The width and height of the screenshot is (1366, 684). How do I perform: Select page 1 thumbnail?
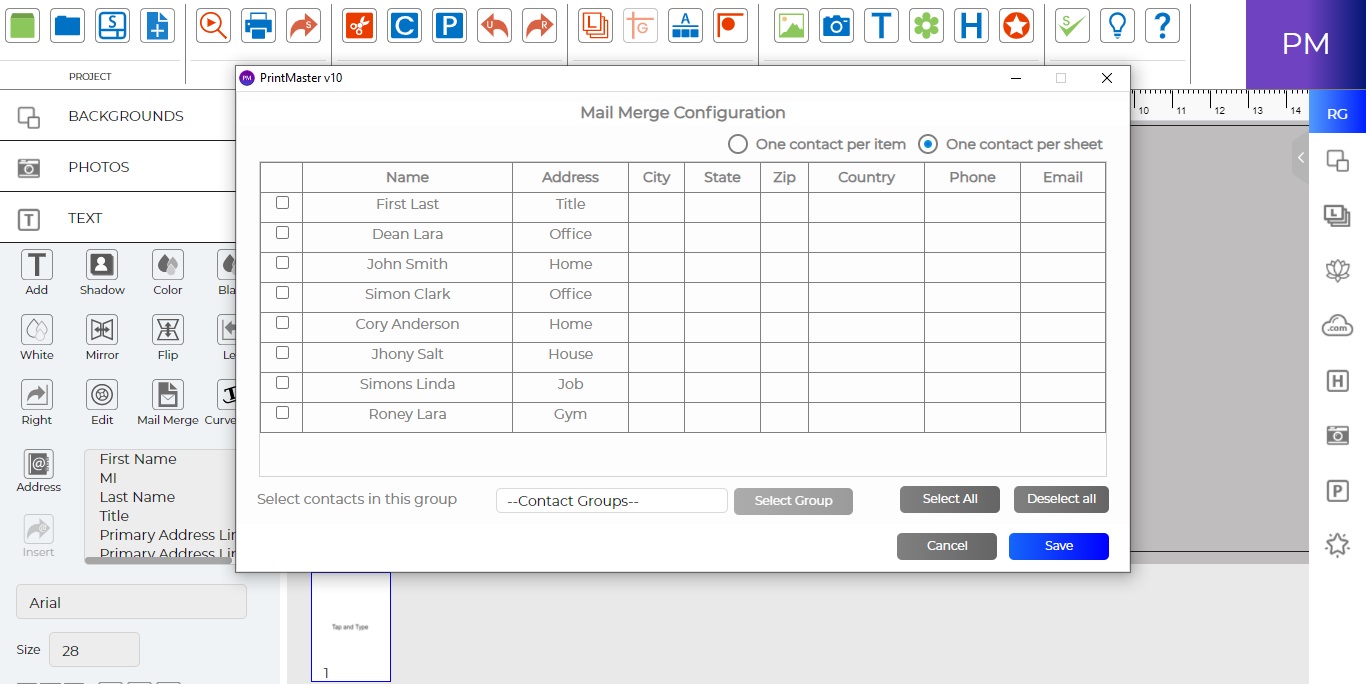click(351, 627)
